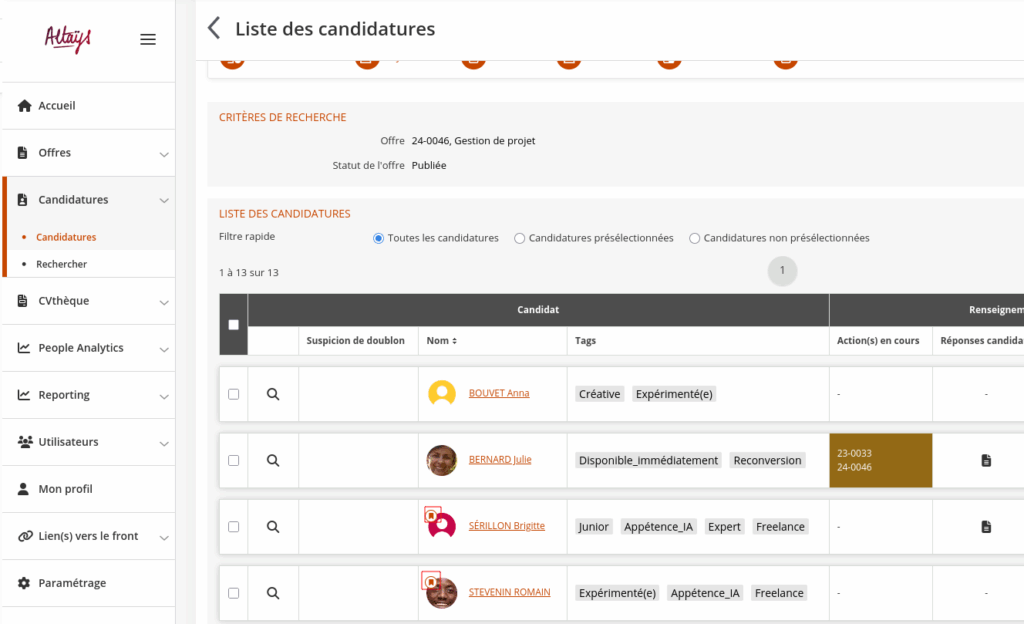The height and width of the screenshot is (624, 1024).
Task: Tick the checkbox for SÉRILLON Brigitte
Action: point(234,526)
